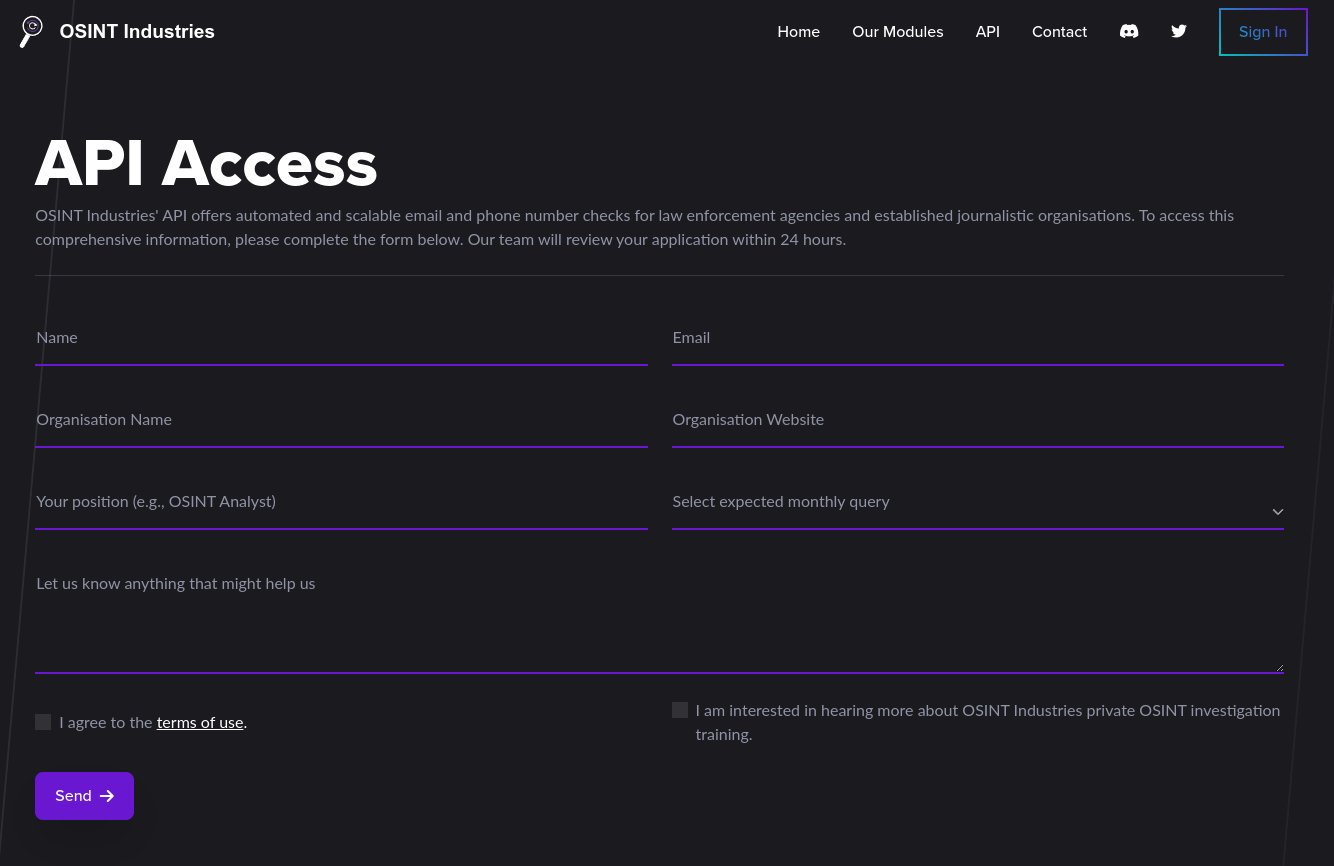The height and width of the screenshot is (866, 1334).
Task: Open the Our Modules page
Action: click(897, 31)
